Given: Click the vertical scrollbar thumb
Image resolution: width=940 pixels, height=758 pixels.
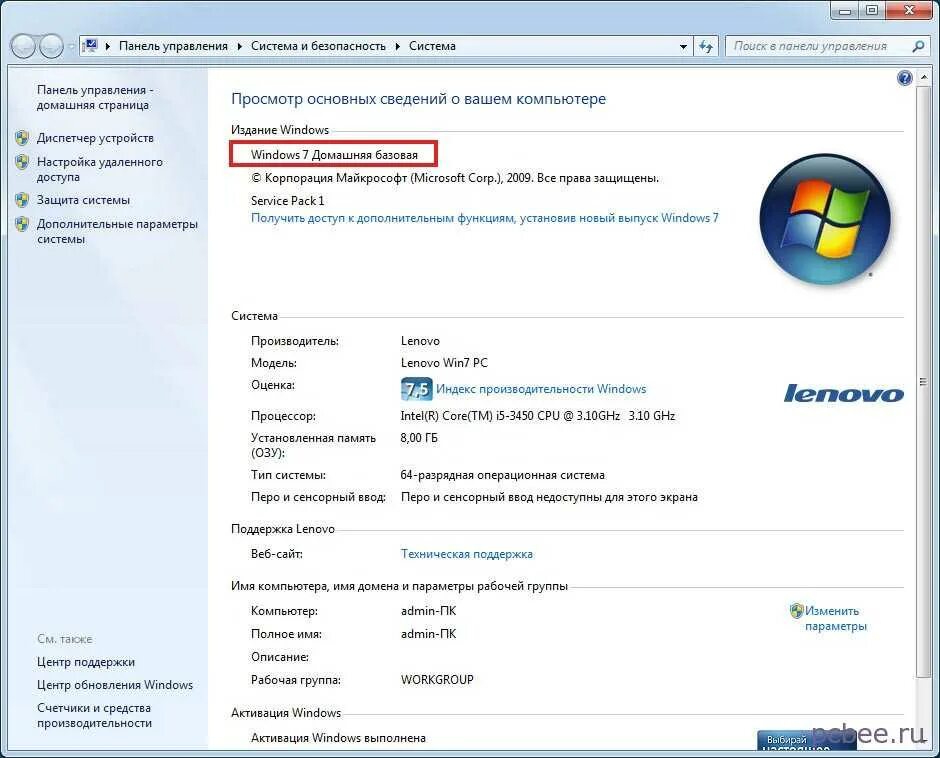Looking at the screenshot, I should [923, 381].
